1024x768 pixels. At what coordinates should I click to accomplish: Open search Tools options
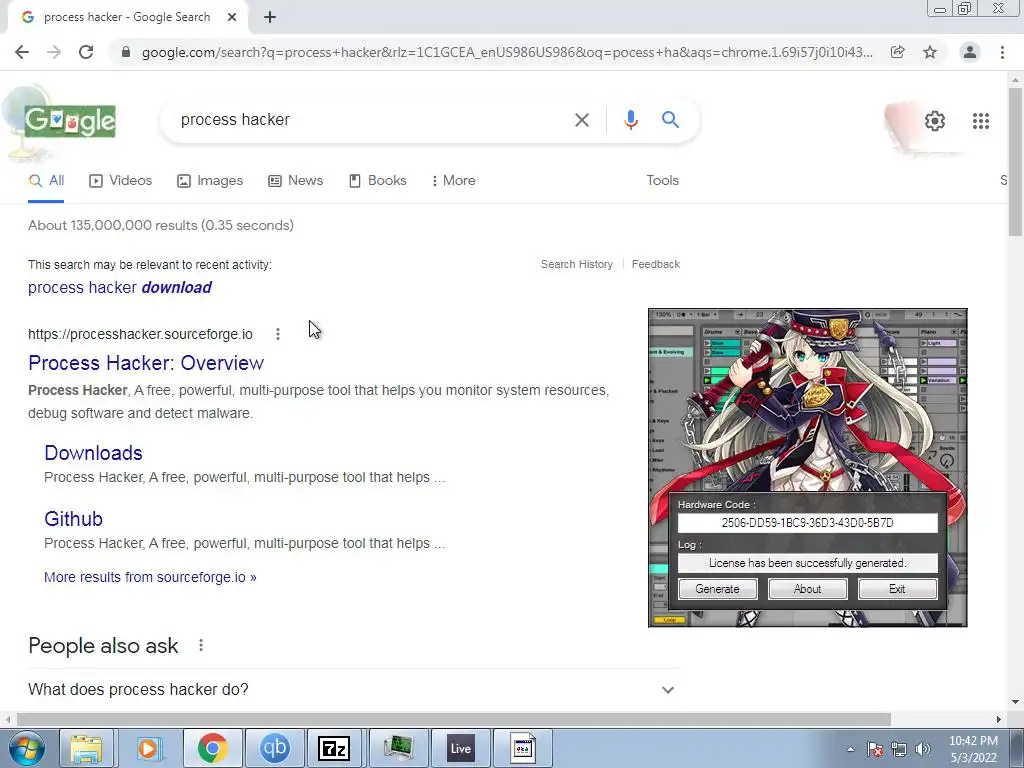pyautogui.click(x=662, y=181)
